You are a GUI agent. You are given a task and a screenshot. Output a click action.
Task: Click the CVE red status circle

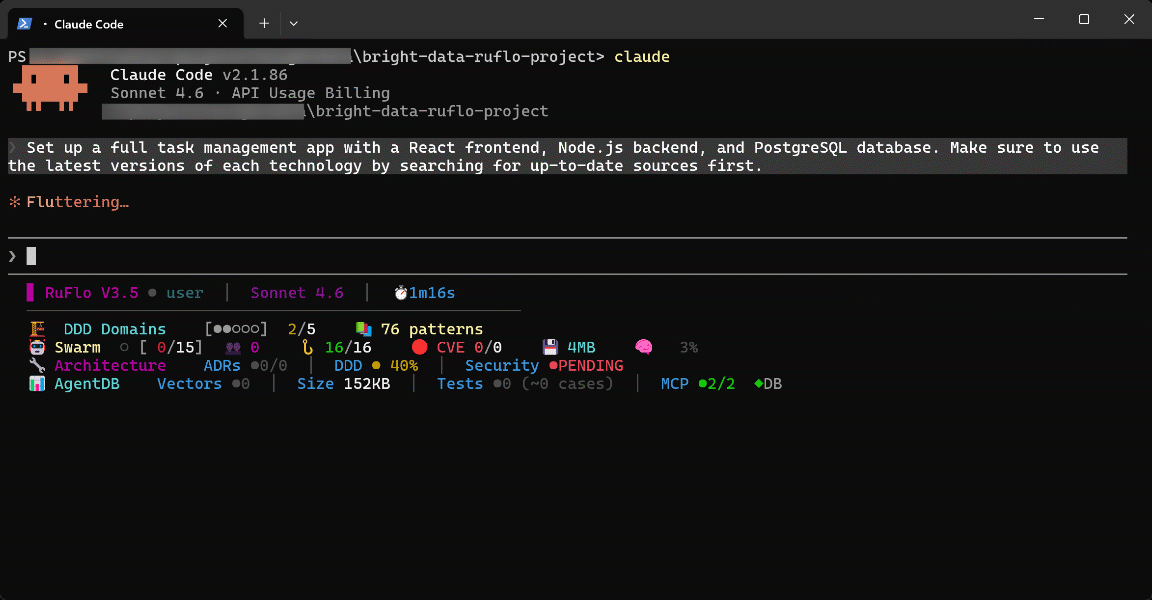(419, 346)
